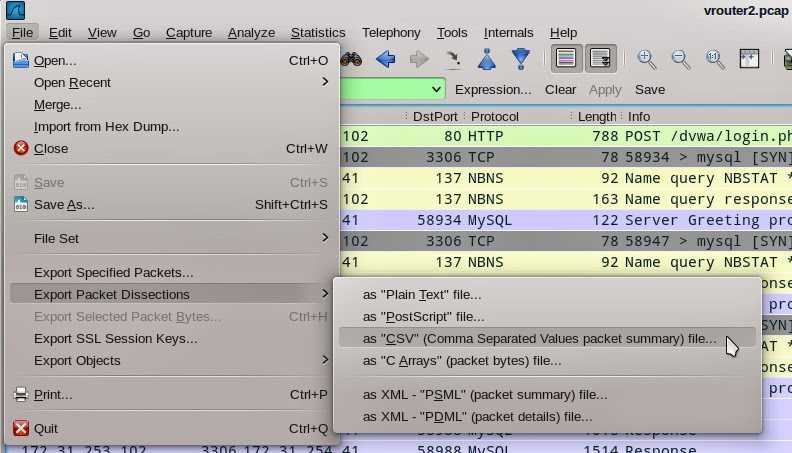The height and width of the screenshot is (453, 792).
Task: Open the File menu
Action: pos(22,32)
